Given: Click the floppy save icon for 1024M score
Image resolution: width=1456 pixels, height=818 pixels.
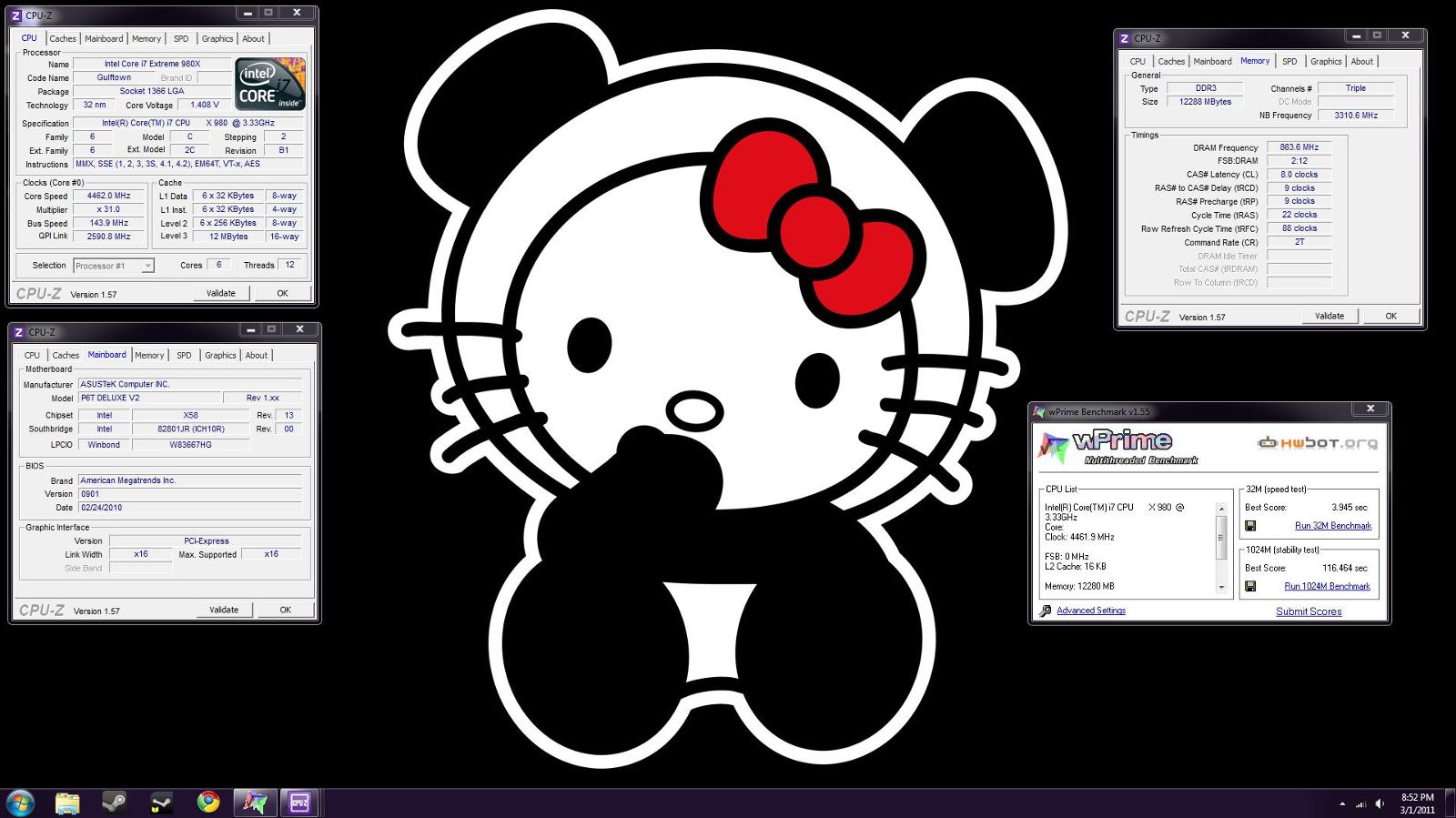Looking at the screenshot, I should (x=1250, y=586).
